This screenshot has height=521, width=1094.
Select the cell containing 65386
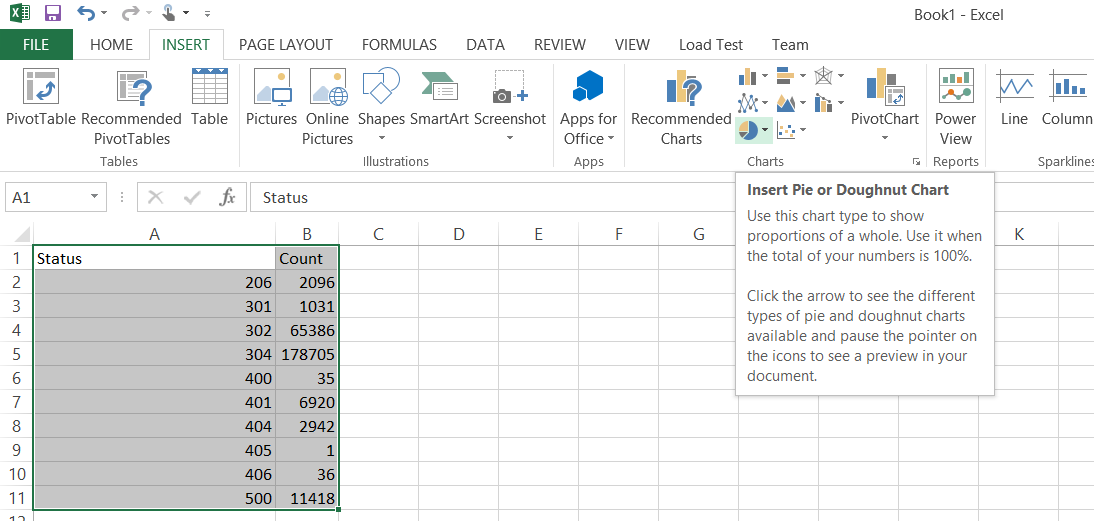point(307,330)
